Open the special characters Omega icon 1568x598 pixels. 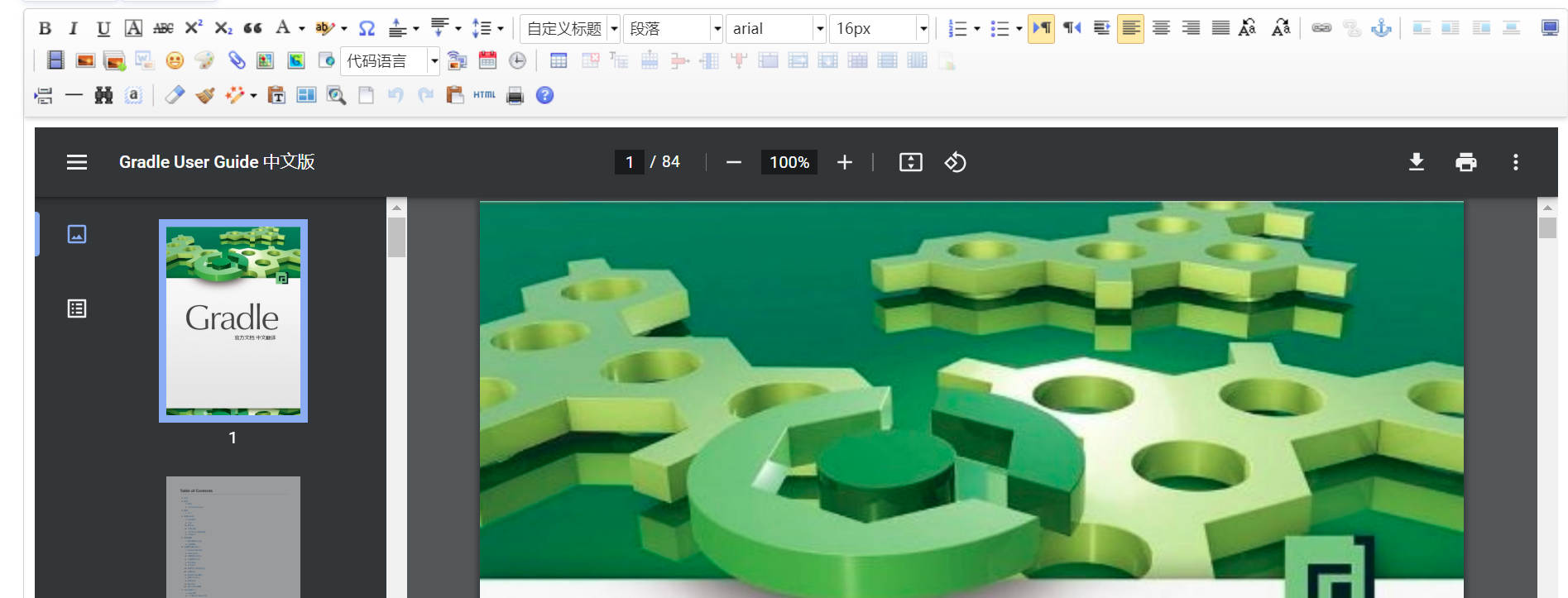point(367,28)
